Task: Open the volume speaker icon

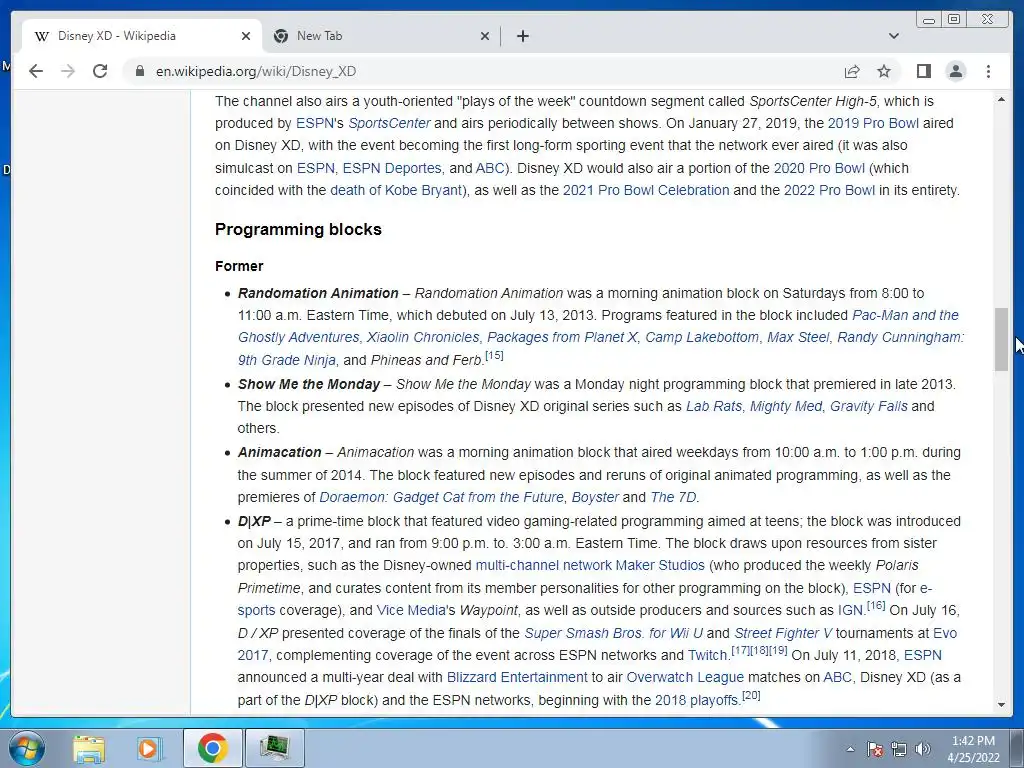Action: (x=923, y=749)
